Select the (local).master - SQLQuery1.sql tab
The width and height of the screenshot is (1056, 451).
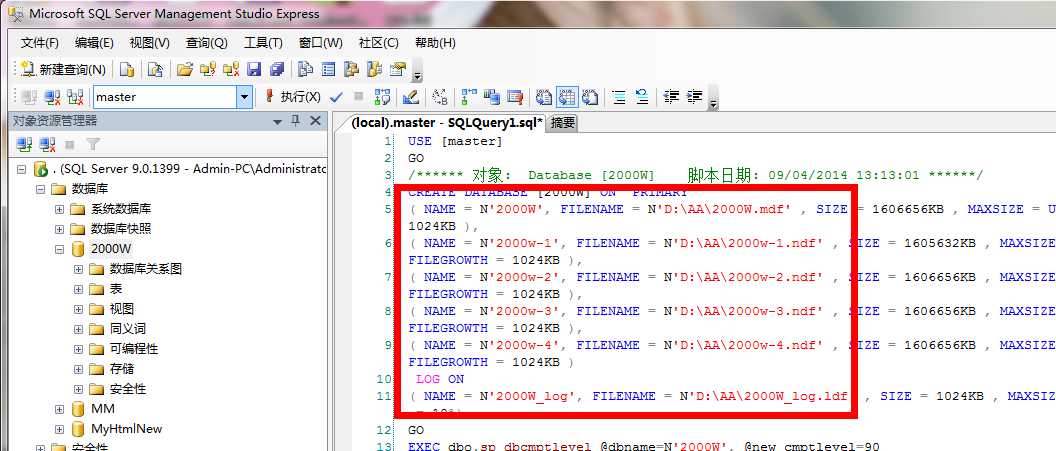pyautogui.click(x=448, y=123)
